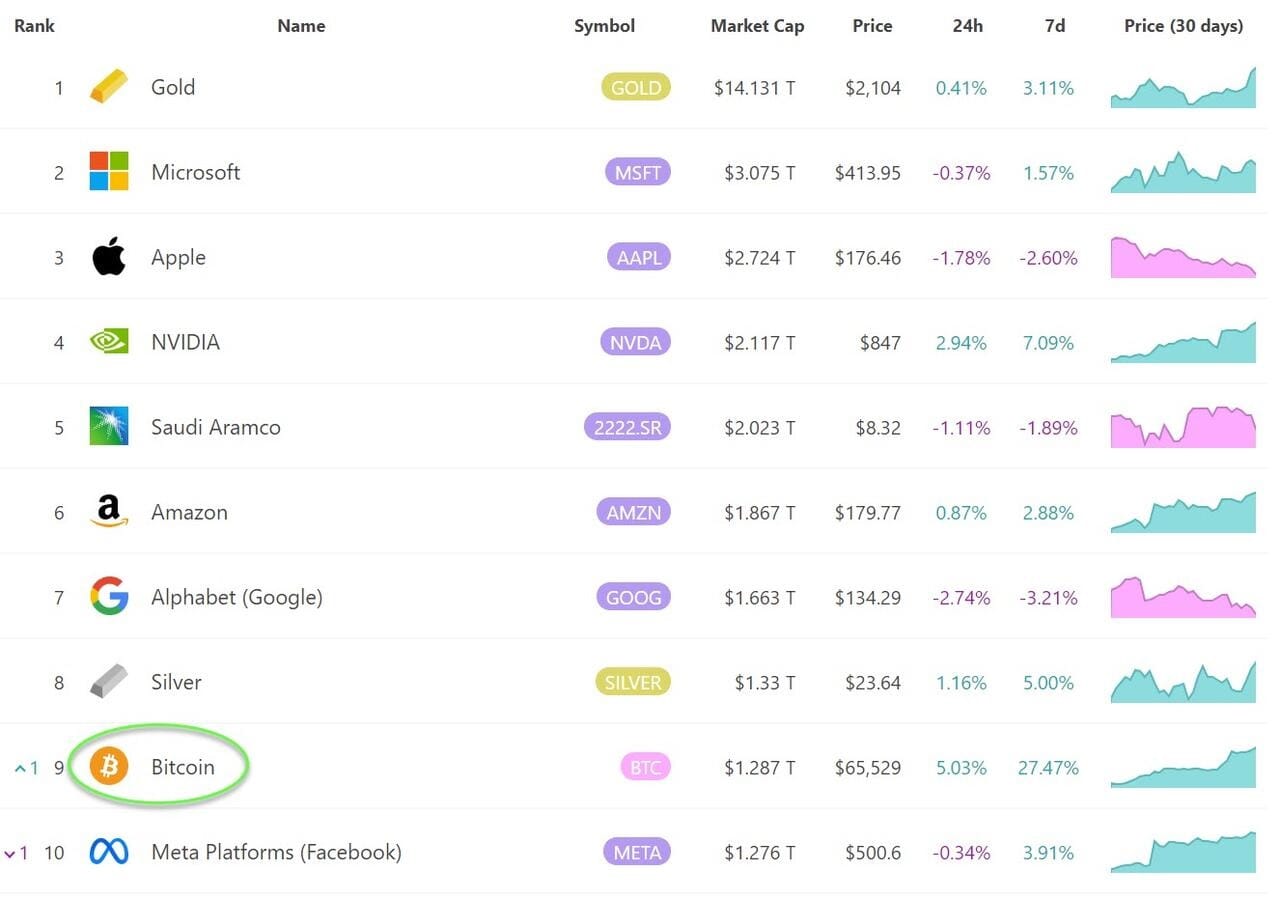Open Gold's 30-day price chart
The image size is (1280, 899).
[1183, 87]
